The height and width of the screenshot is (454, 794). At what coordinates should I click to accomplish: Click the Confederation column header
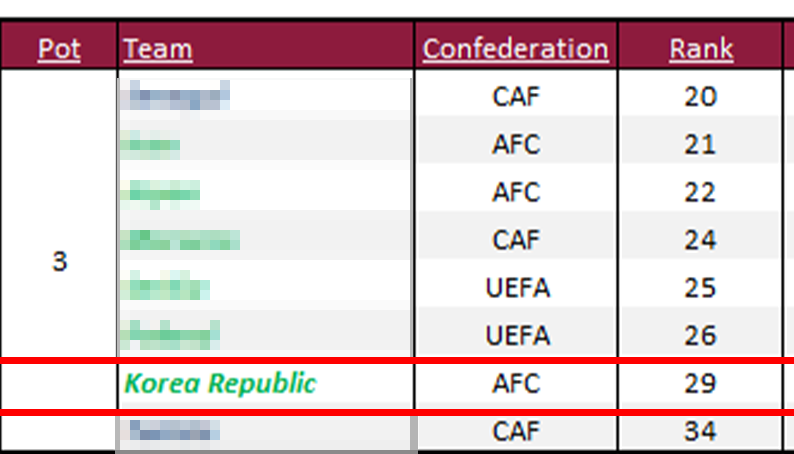[x=515, y=48]
